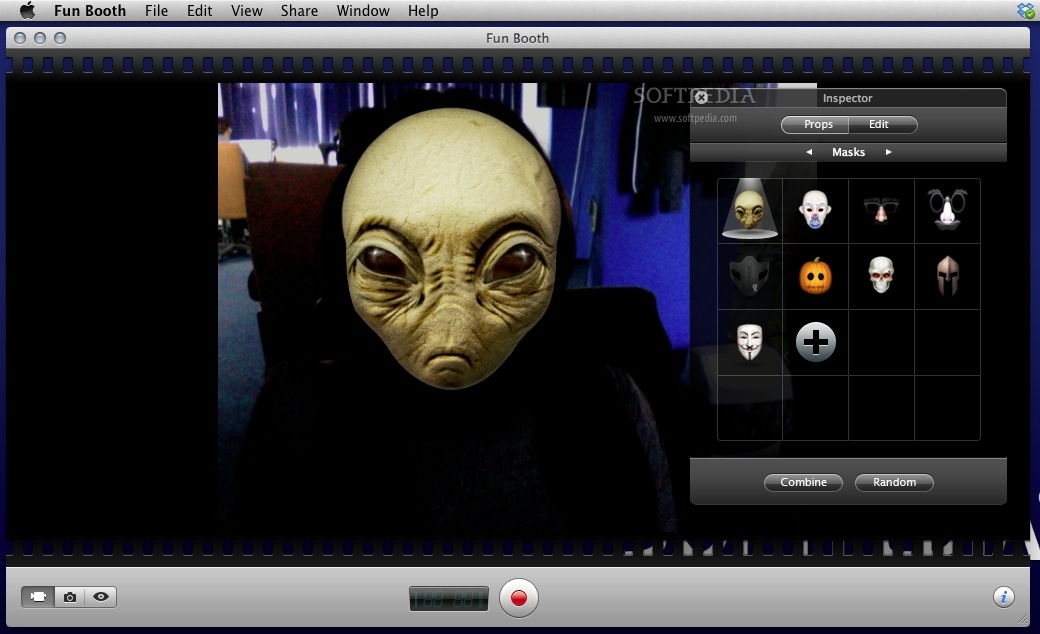Go to previous prop category arrow
The height and width of the screenshot is (634, 1040).
[809, 152]
